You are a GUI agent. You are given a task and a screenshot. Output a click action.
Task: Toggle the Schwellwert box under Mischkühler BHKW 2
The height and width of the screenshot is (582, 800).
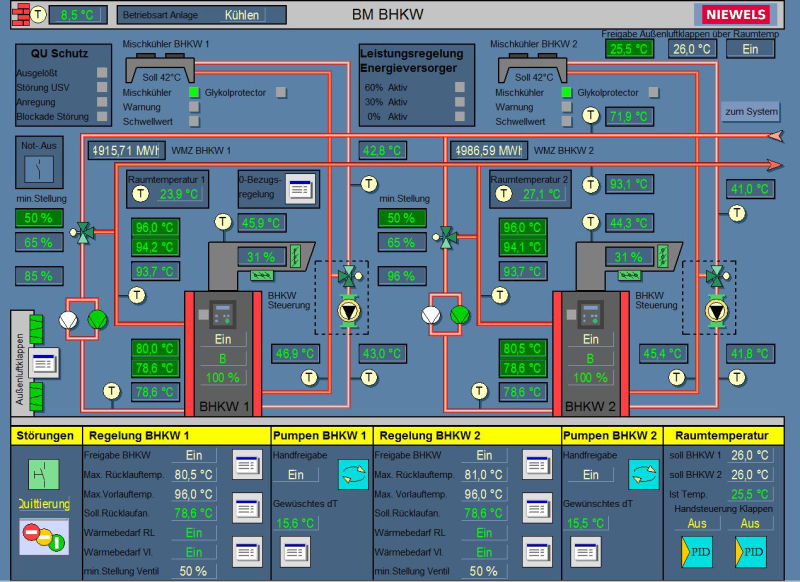click(566, 121)
